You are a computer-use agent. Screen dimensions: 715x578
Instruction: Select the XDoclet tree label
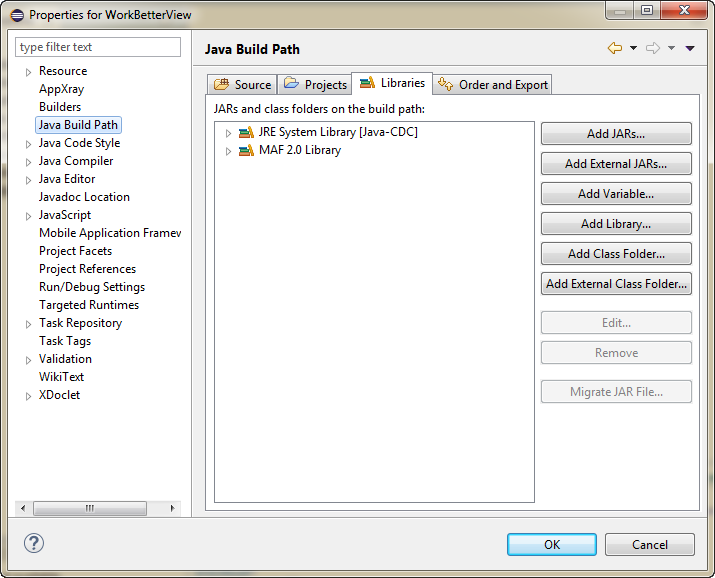59,395
